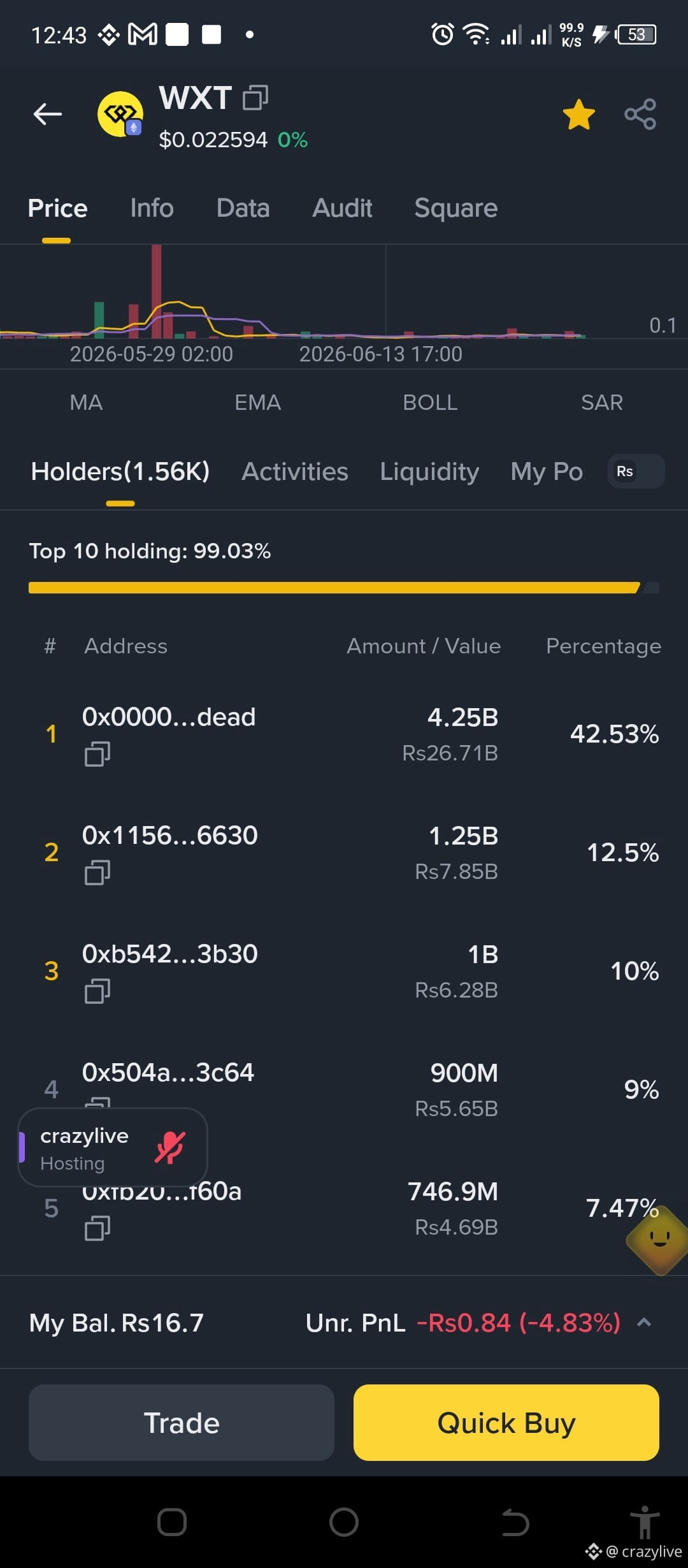Toggle the yellow favorite star
This screenshot has height=1568, width=688.
coord(578,115)
